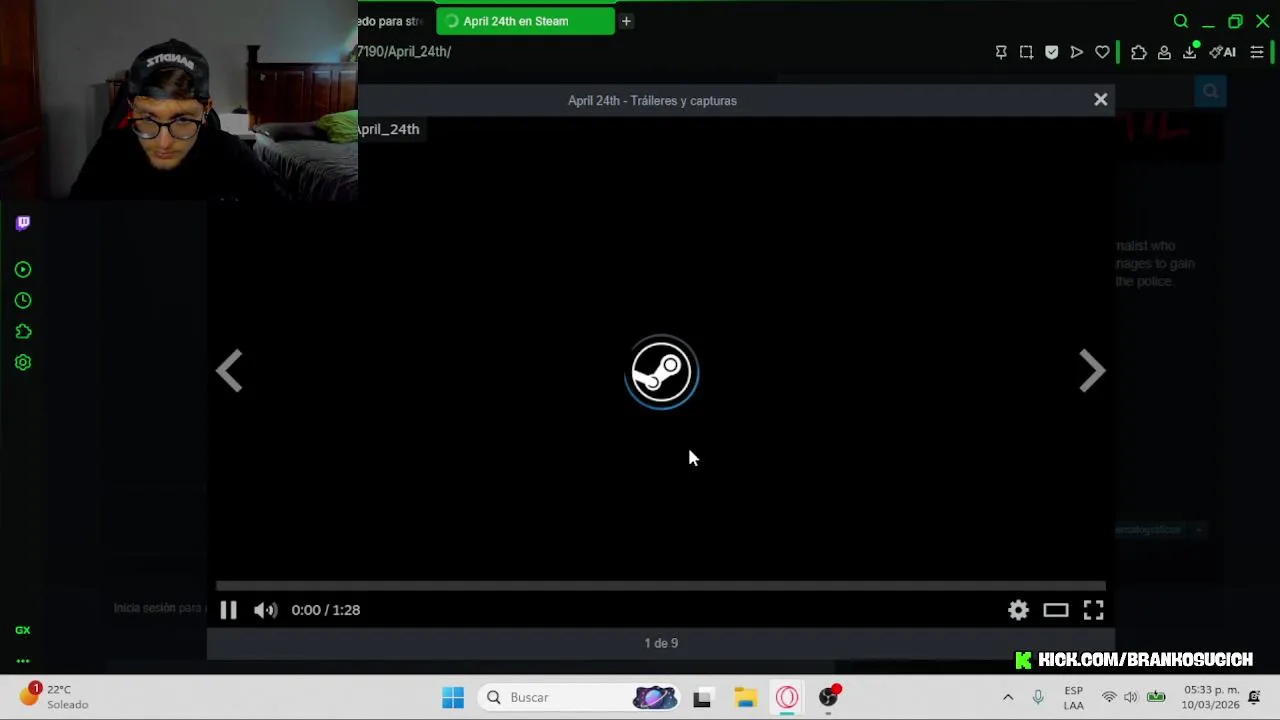The height and width of the screenshot is (720, 1280).
Task: Open Easy Setup sliders menu
Action: pyautogui.click(x=1257, y=52)
